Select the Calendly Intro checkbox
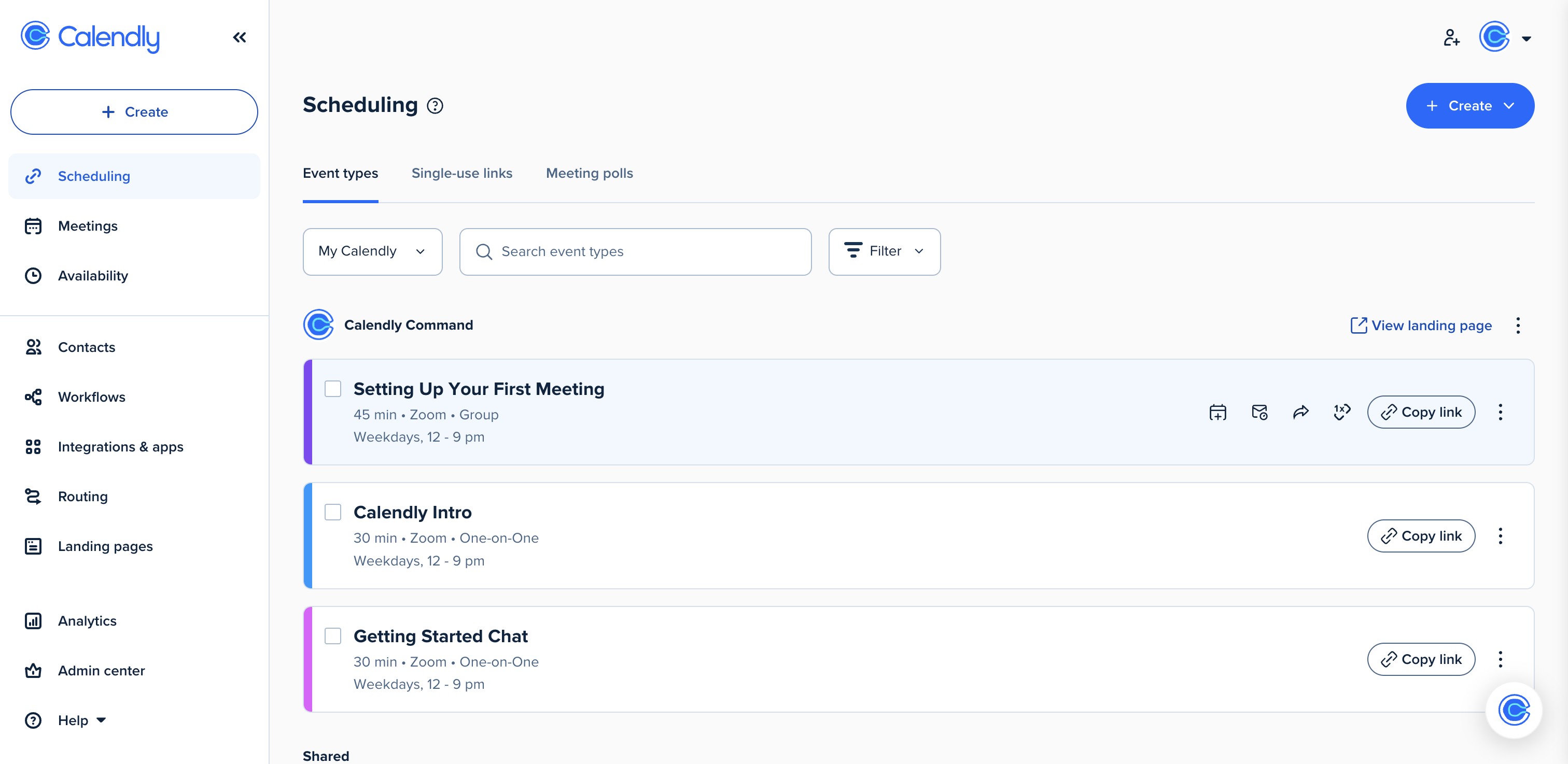This screenshot has width=1568, height=764. 333,512
